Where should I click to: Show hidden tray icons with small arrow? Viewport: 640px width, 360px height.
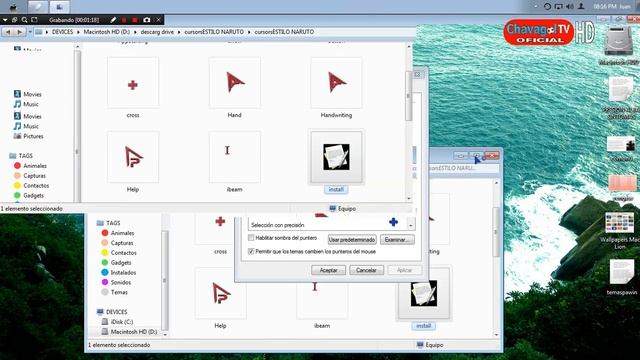point(536,7)
